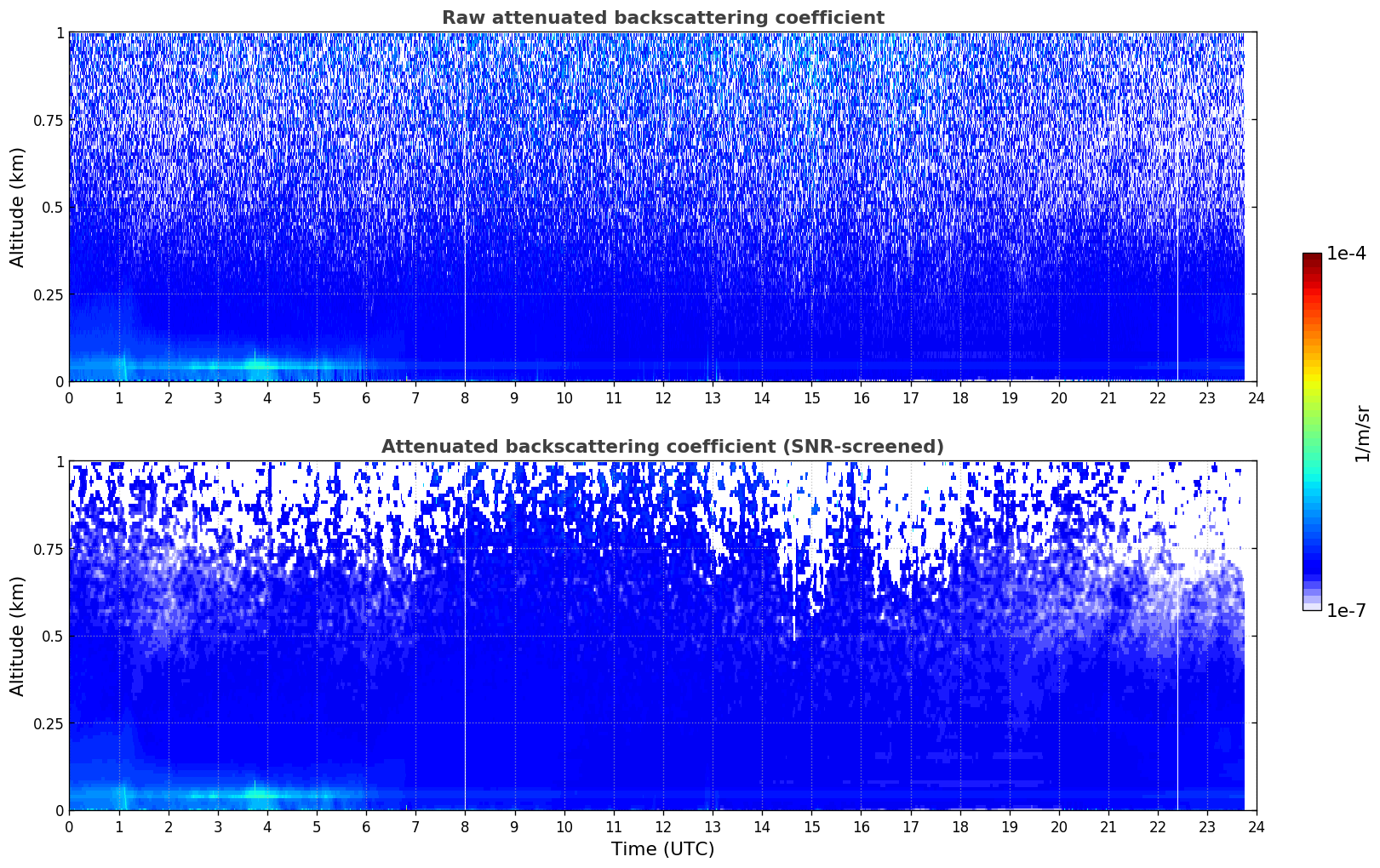Click the '1e-4' label on the colorbar
This screenshot has width=1380, height=868.
pos(1346,254)
